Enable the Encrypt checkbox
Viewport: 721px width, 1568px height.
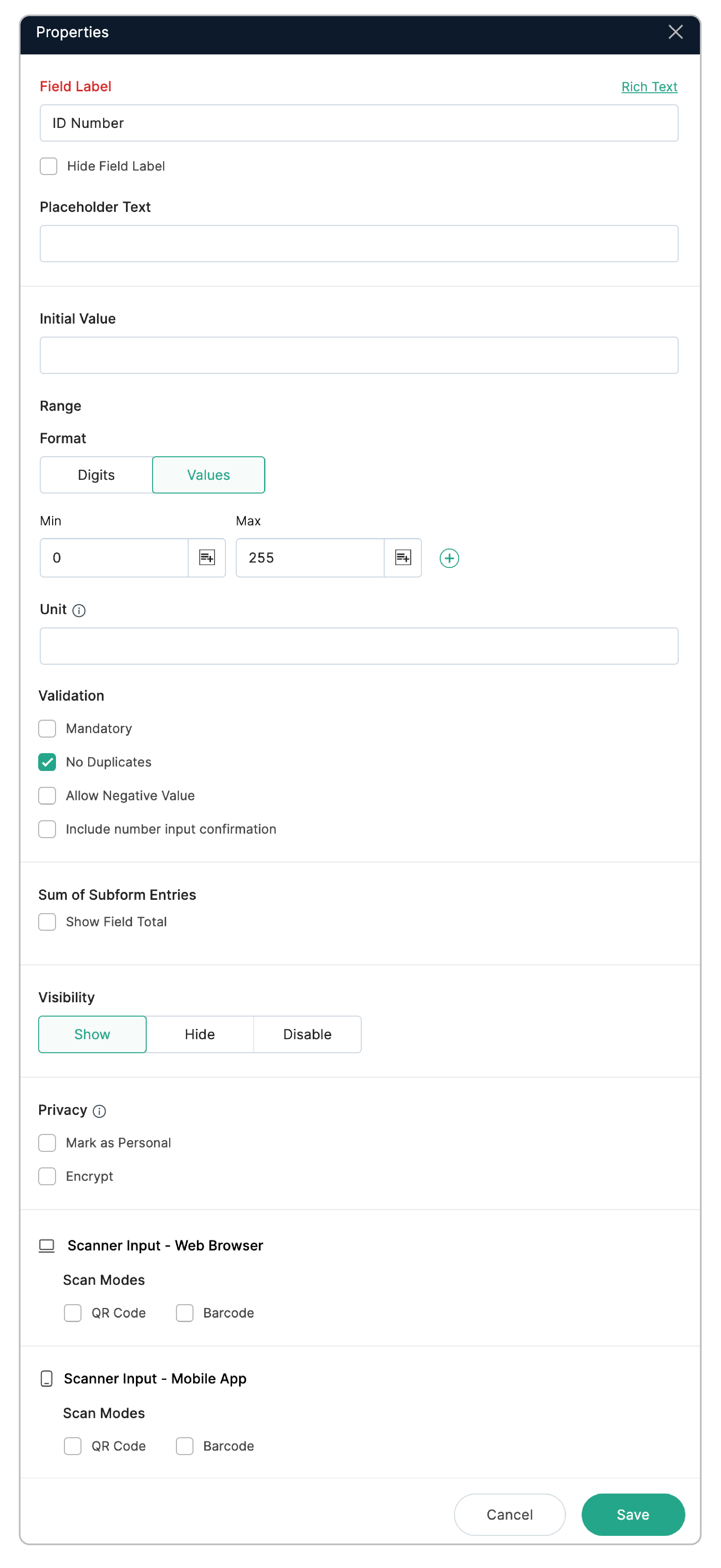point(47,1176)
